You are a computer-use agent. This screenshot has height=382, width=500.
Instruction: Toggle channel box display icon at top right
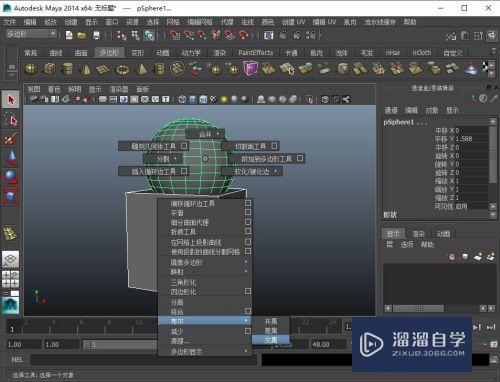(x=492, y=36)
